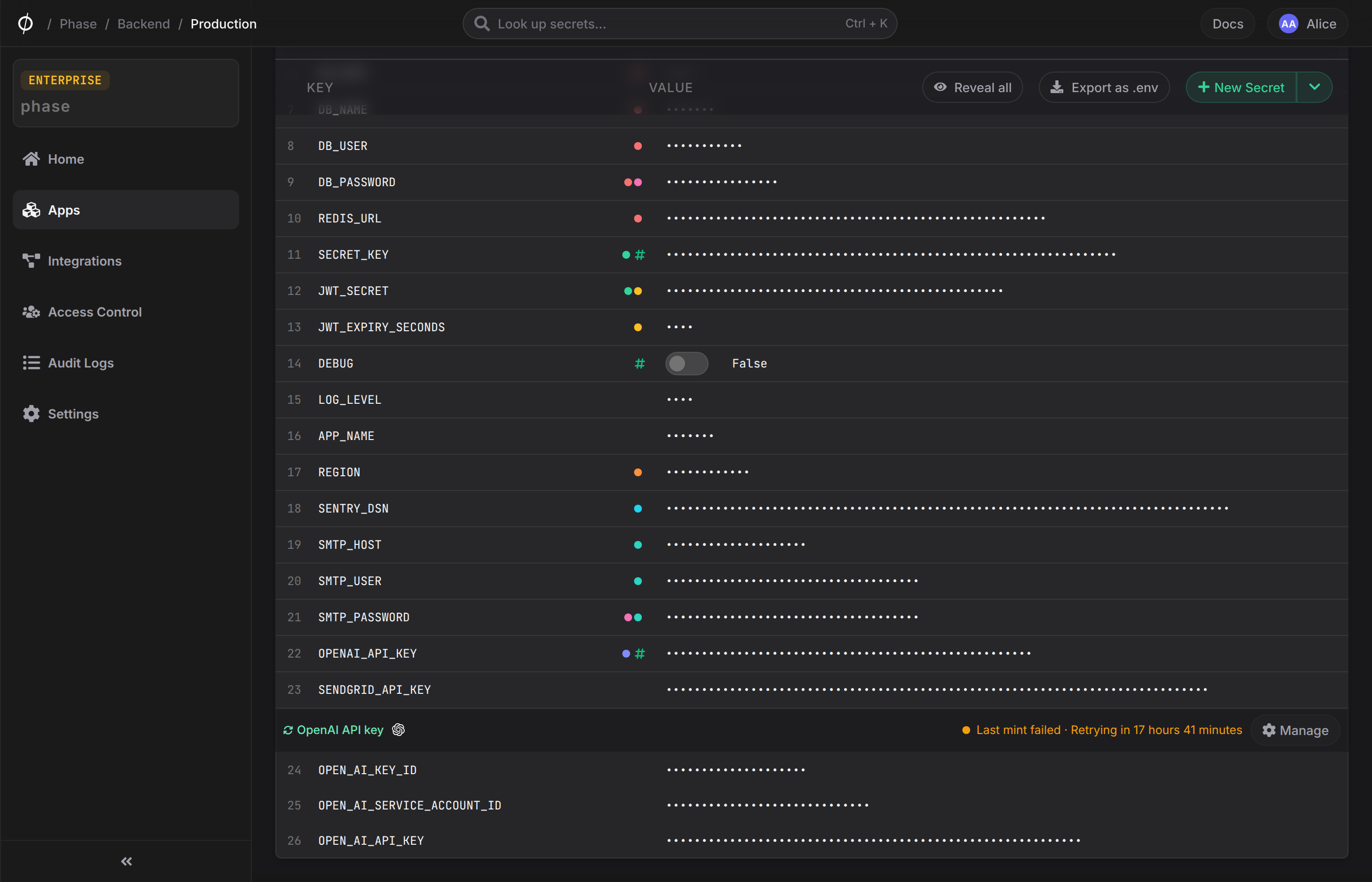The height and width of the screenshot is (882, 1372).
Task: Click the Backend breadcrumb link
Action: [144, 24]
